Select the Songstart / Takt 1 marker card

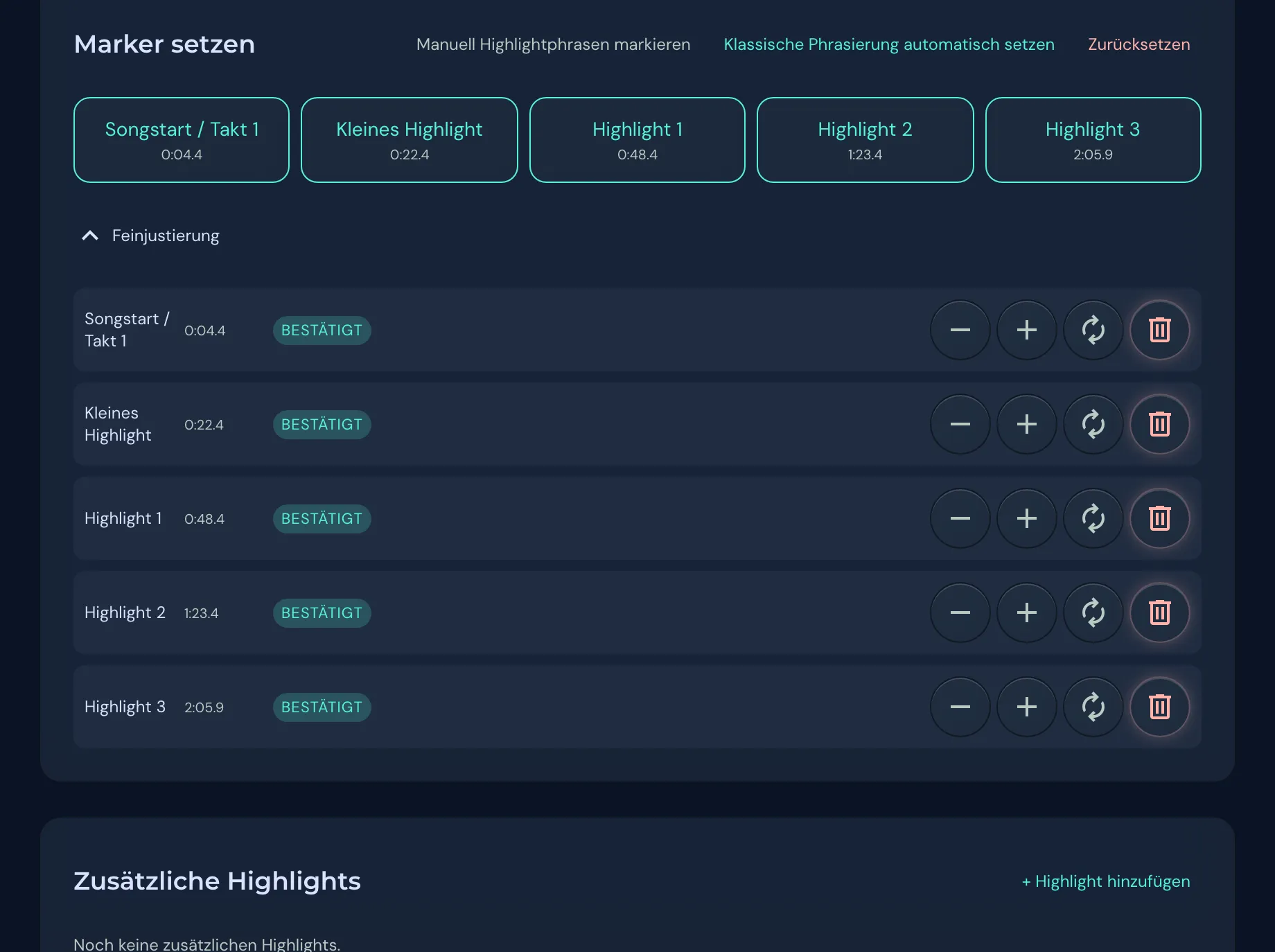[x=182, y=140]
